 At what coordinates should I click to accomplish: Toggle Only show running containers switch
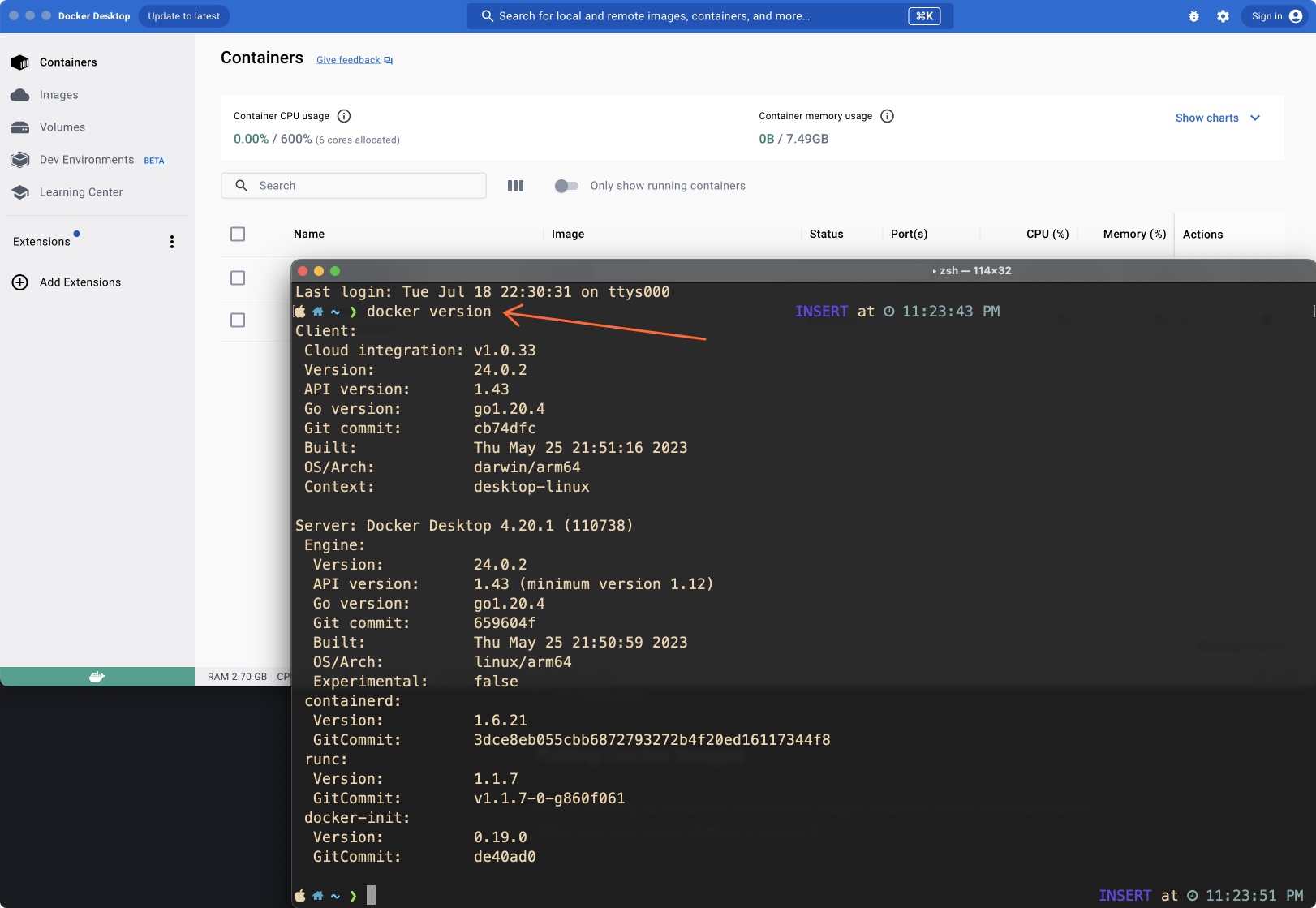pyautogui.click(x=566, y=186)
